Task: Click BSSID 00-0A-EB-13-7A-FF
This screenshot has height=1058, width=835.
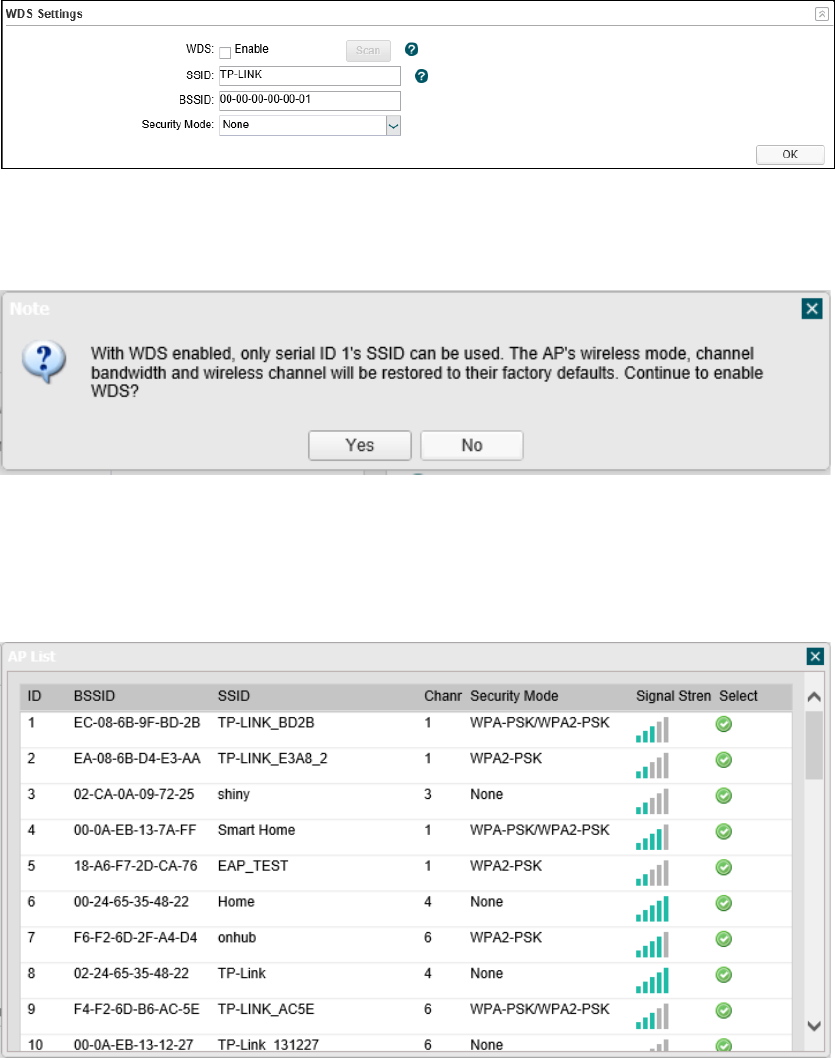Action: tap(135, 830)
